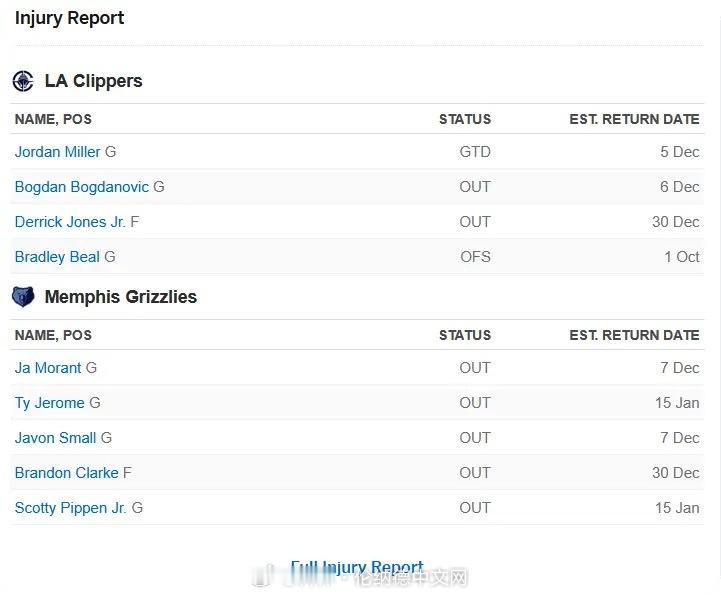This screenshot has width=721, height=595.
Task: Open the Full Injury Report link
Action: point(357,568)
